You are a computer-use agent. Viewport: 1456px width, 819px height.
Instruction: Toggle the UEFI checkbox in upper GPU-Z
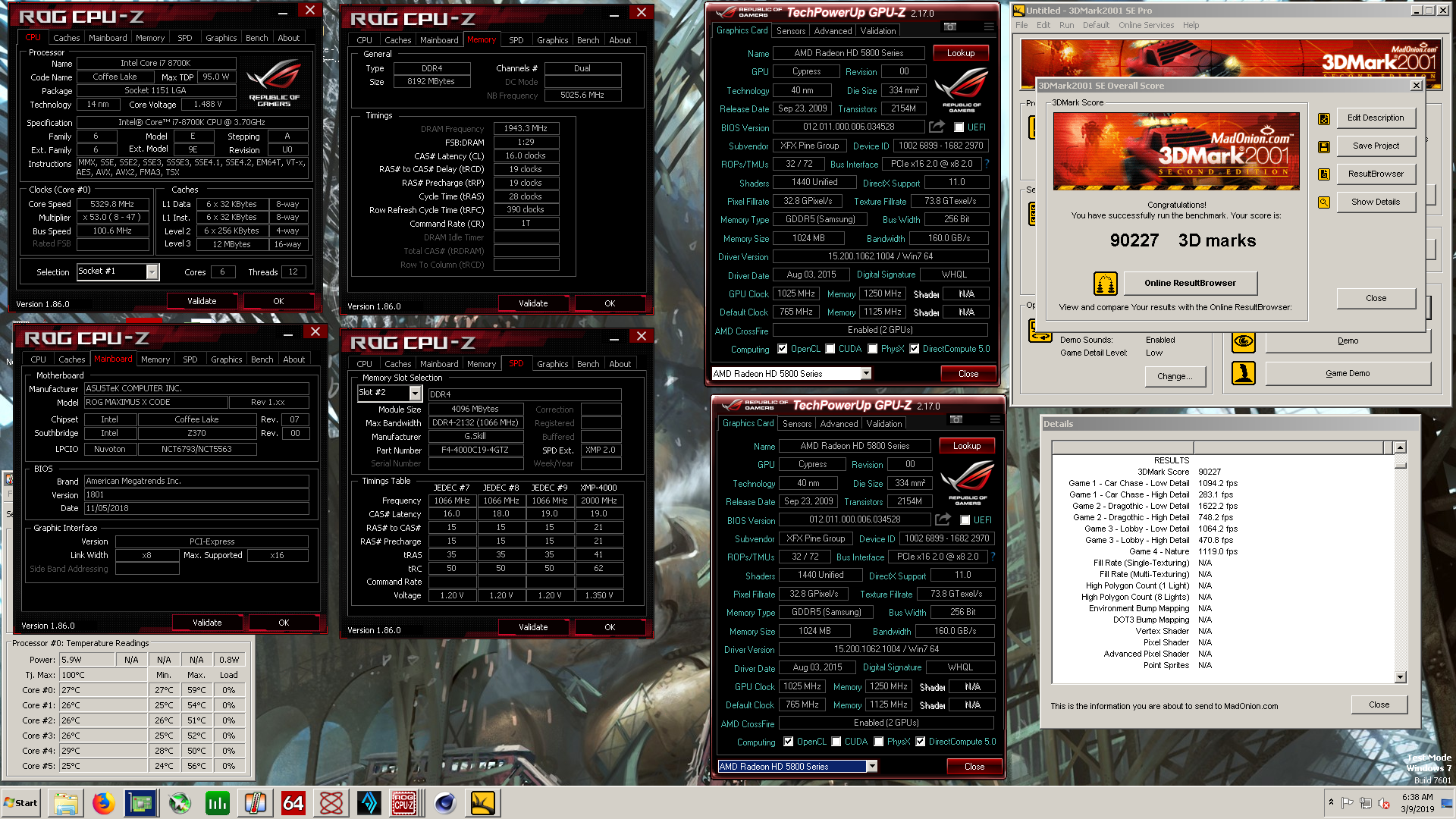(959, 127)
